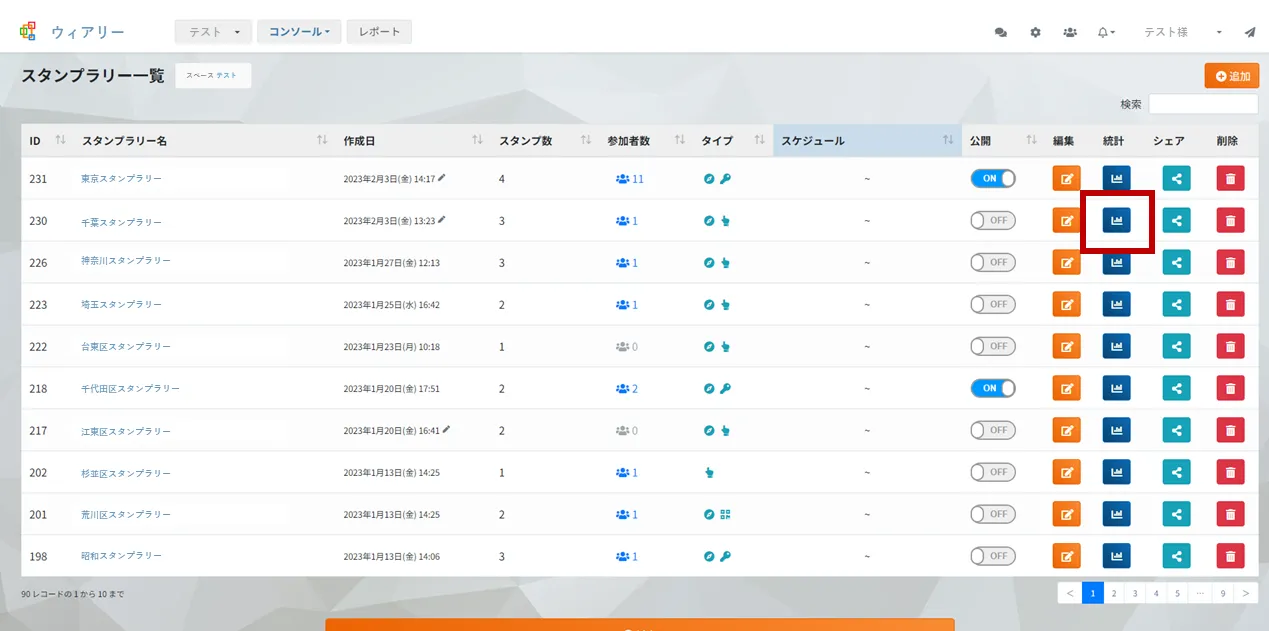Delete 江東区スタンプラリー row
The image size is (1269, 631).
click(1231, 431)
